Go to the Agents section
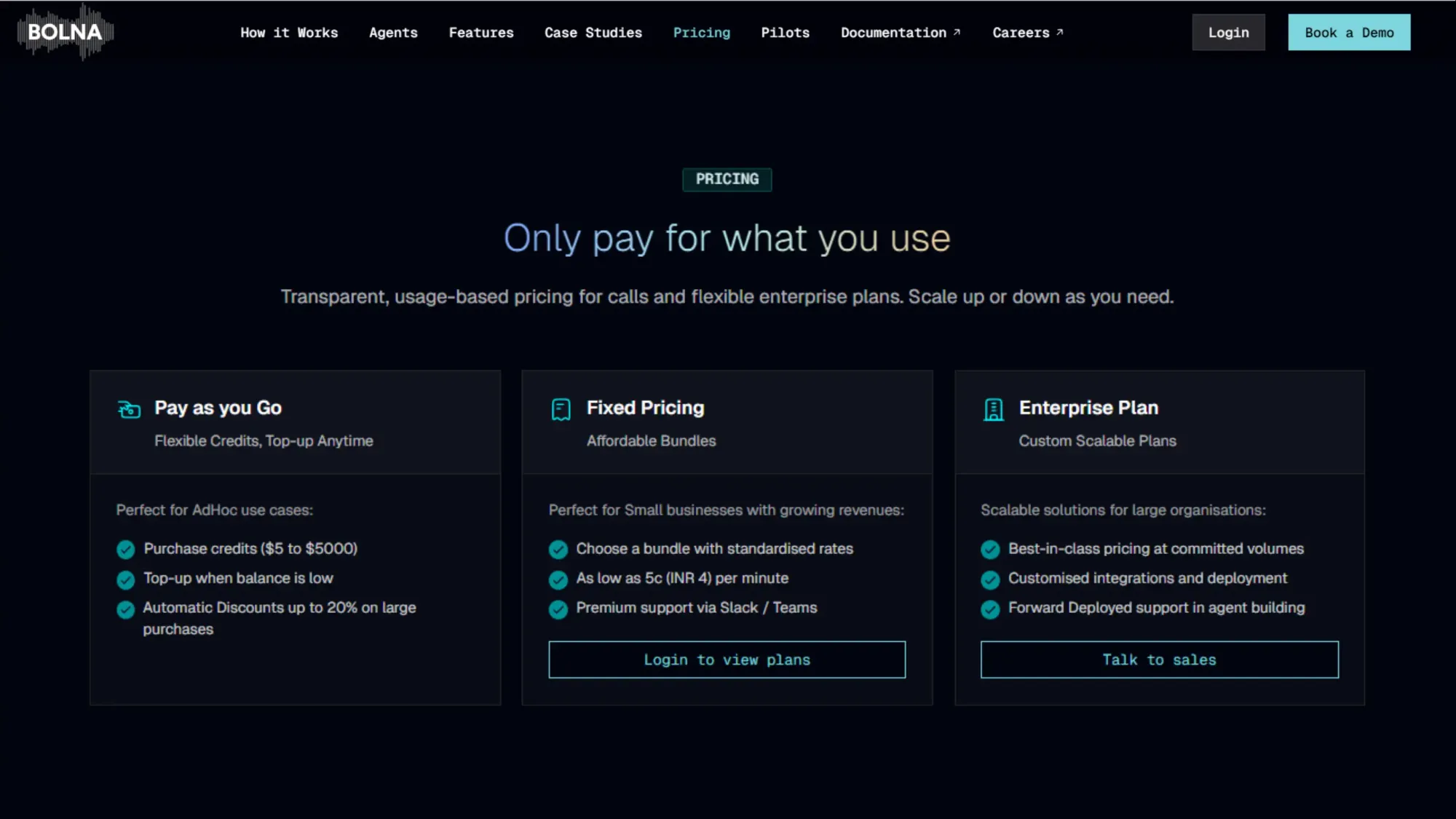The height and width of the screenshot is (819, 1456). (x=393, y=32)
